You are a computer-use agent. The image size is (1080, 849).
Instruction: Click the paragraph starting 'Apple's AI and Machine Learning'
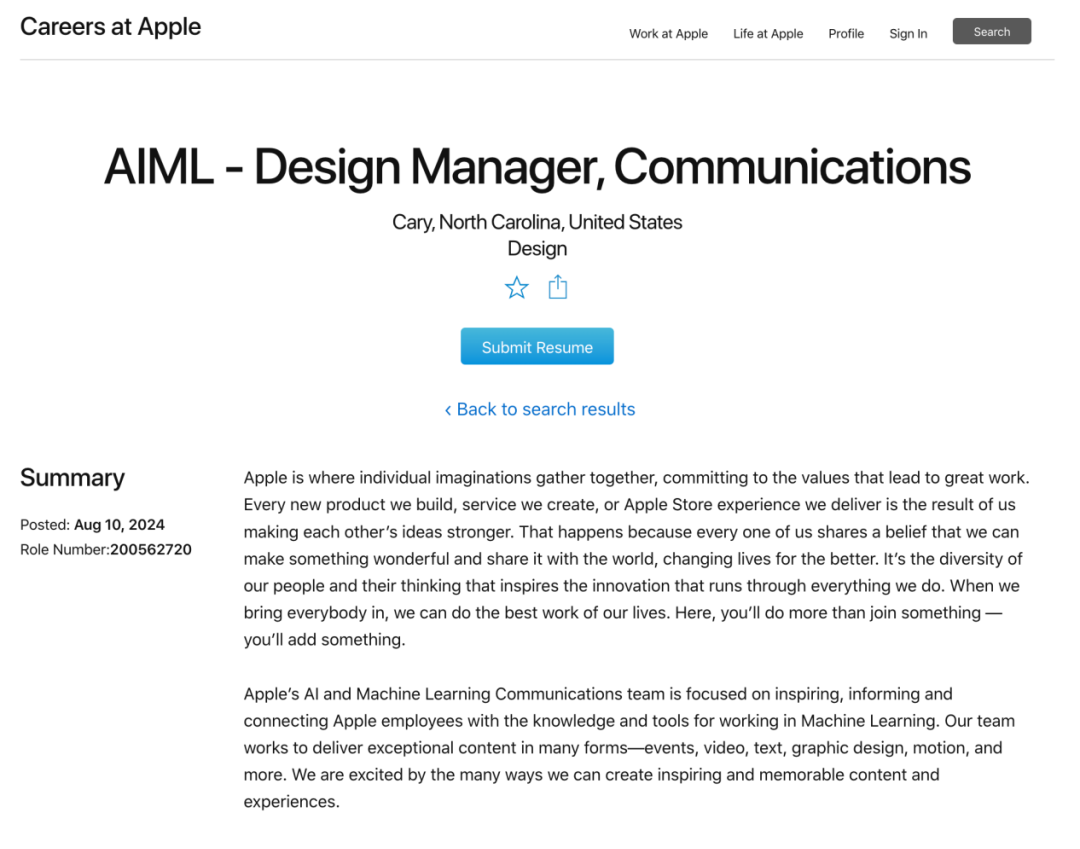click(630, 748)
